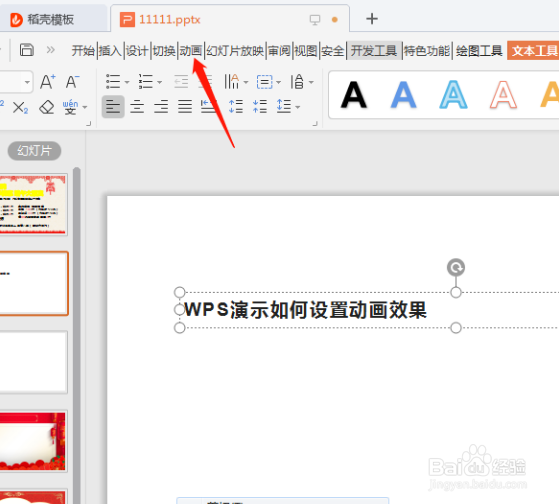The width and height of the screenshot is (559, 504).
Task: Click the slide panel vertical scrollbar
Action: [77, 335]
